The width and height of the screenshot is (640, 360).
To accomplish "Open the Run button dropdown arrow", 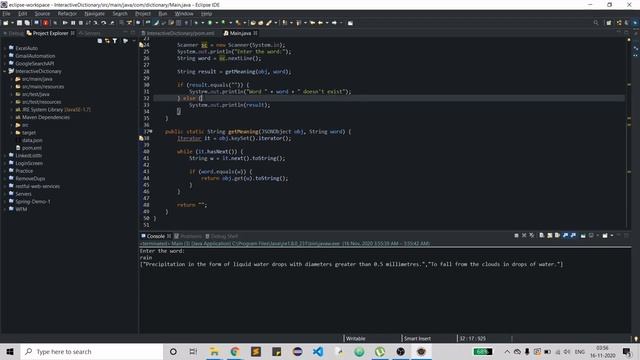I will (x=216, y=23).
